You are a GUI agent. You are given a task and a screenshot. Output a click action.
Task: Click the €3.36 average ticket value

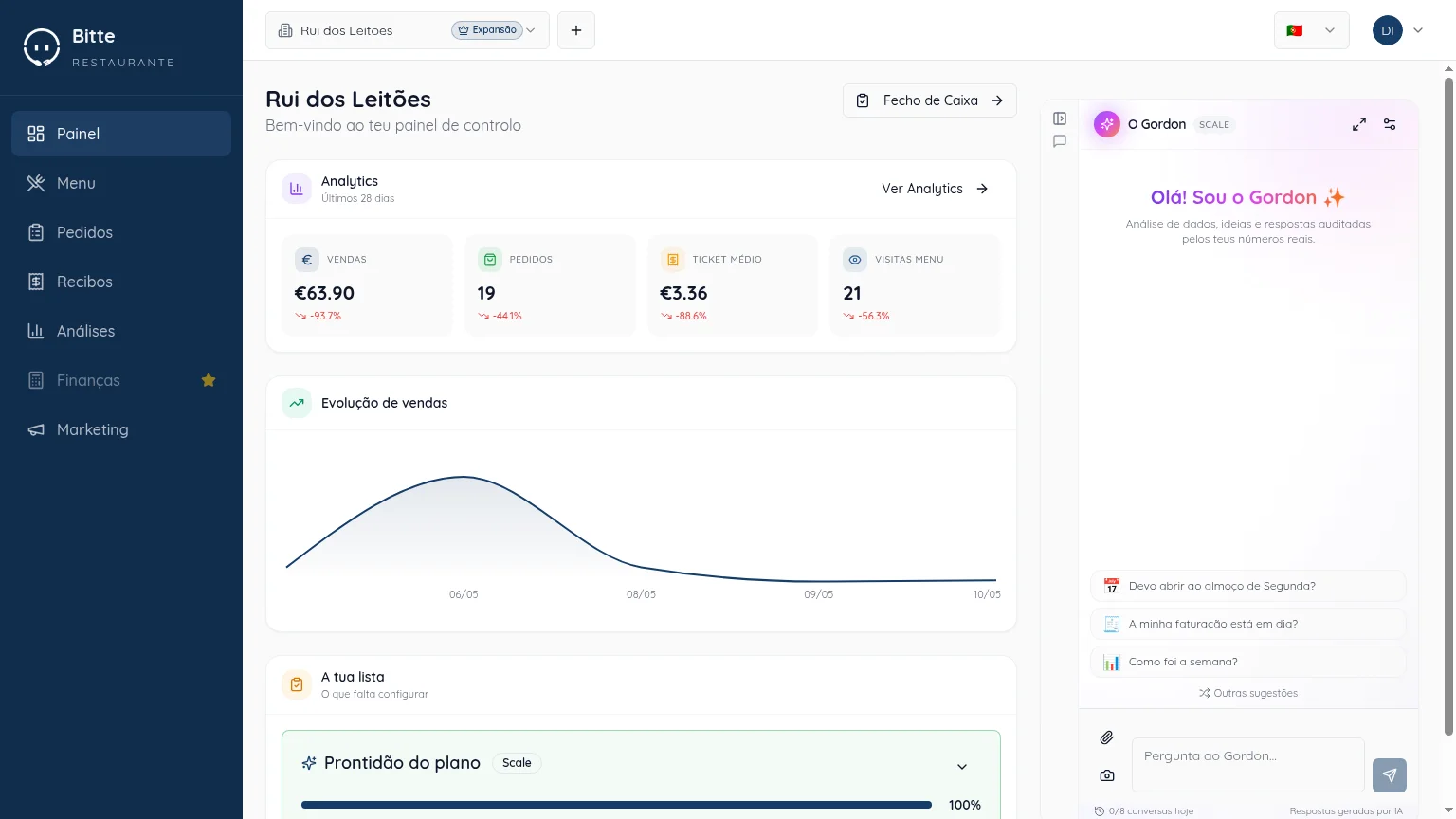[x=683, y=294]
